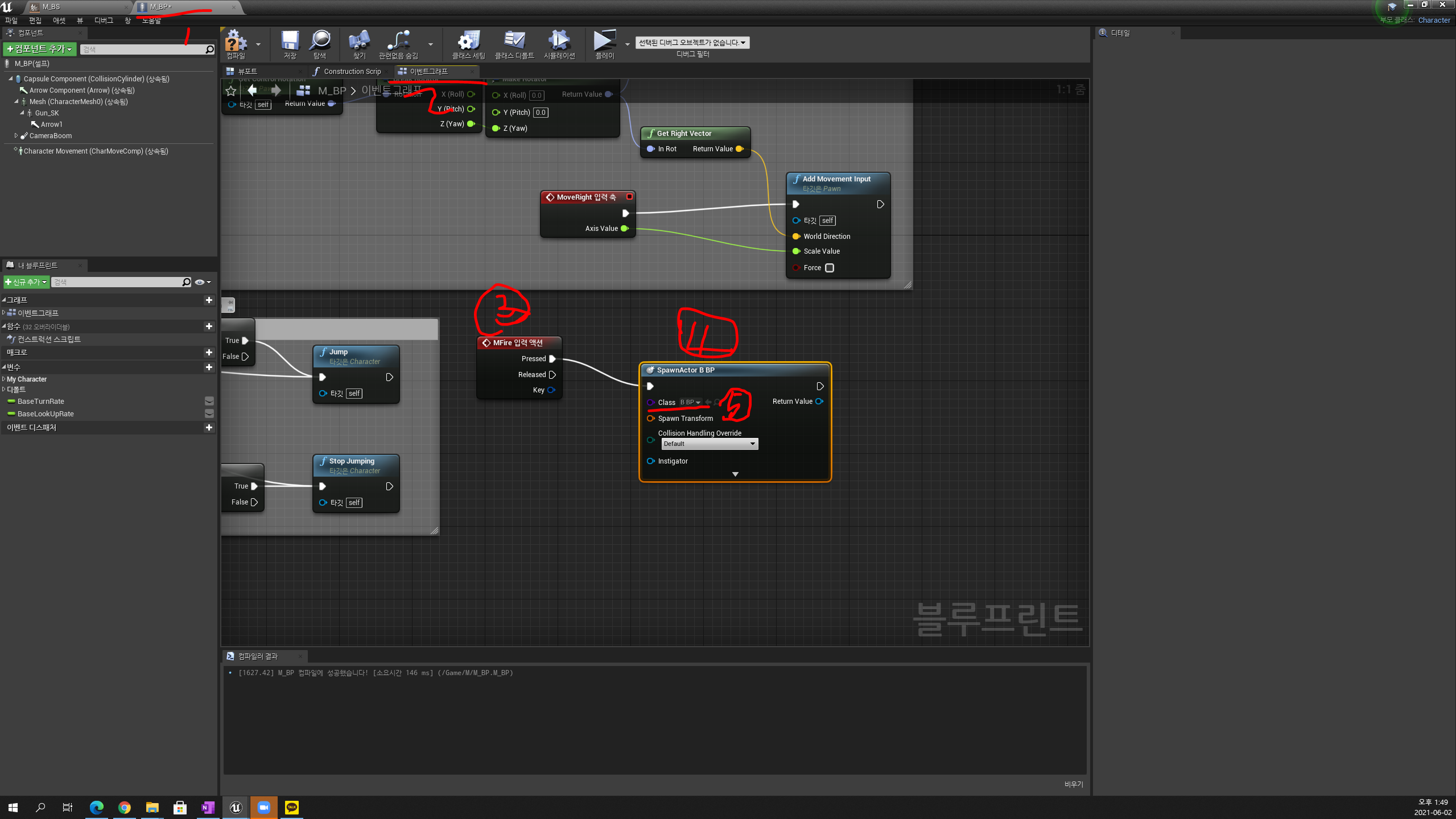Click the Windows Start button

[x=13, y=807]
